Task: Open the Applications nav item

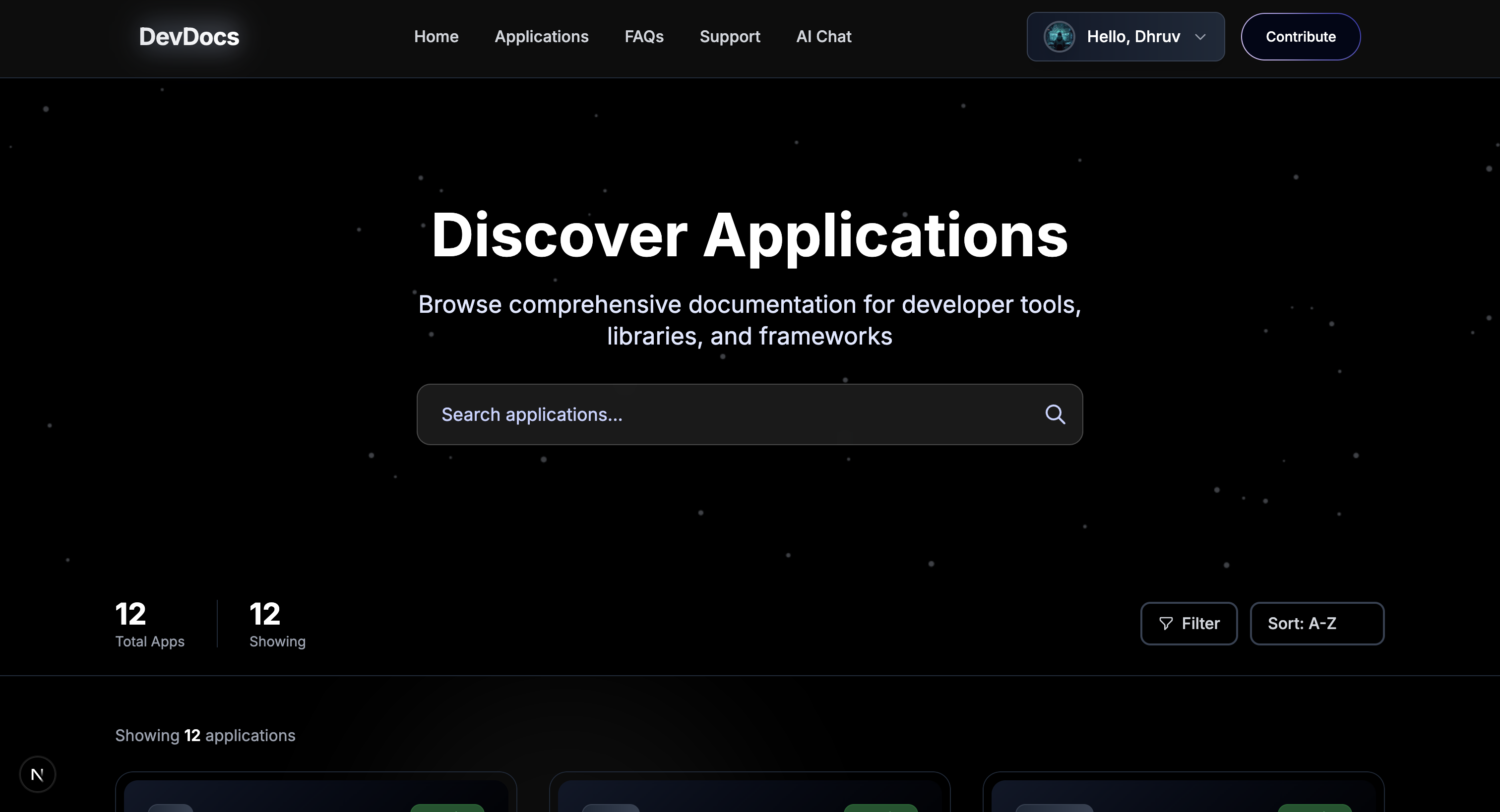Action: click(541, 37)
